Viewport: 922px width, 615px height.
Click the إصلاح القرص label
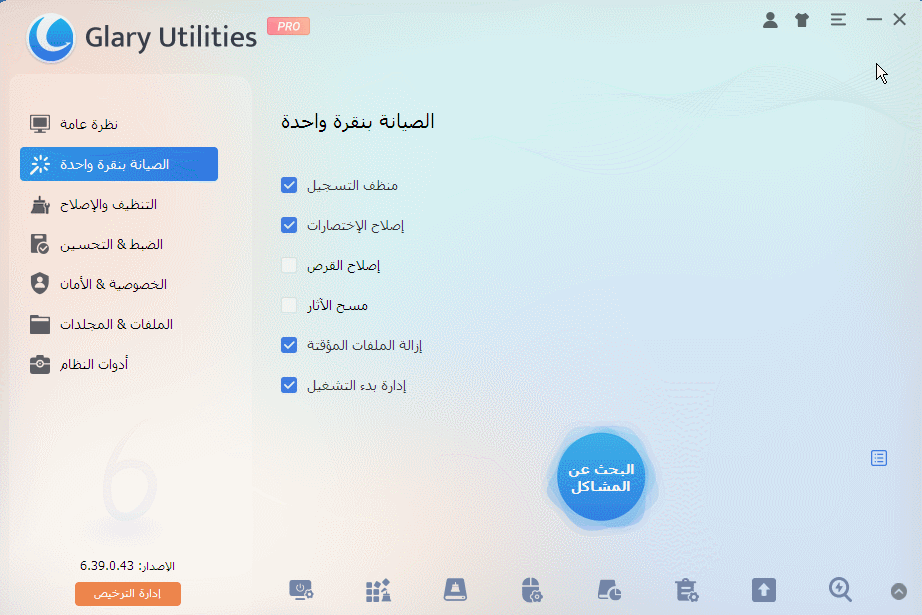click(343, 266)
